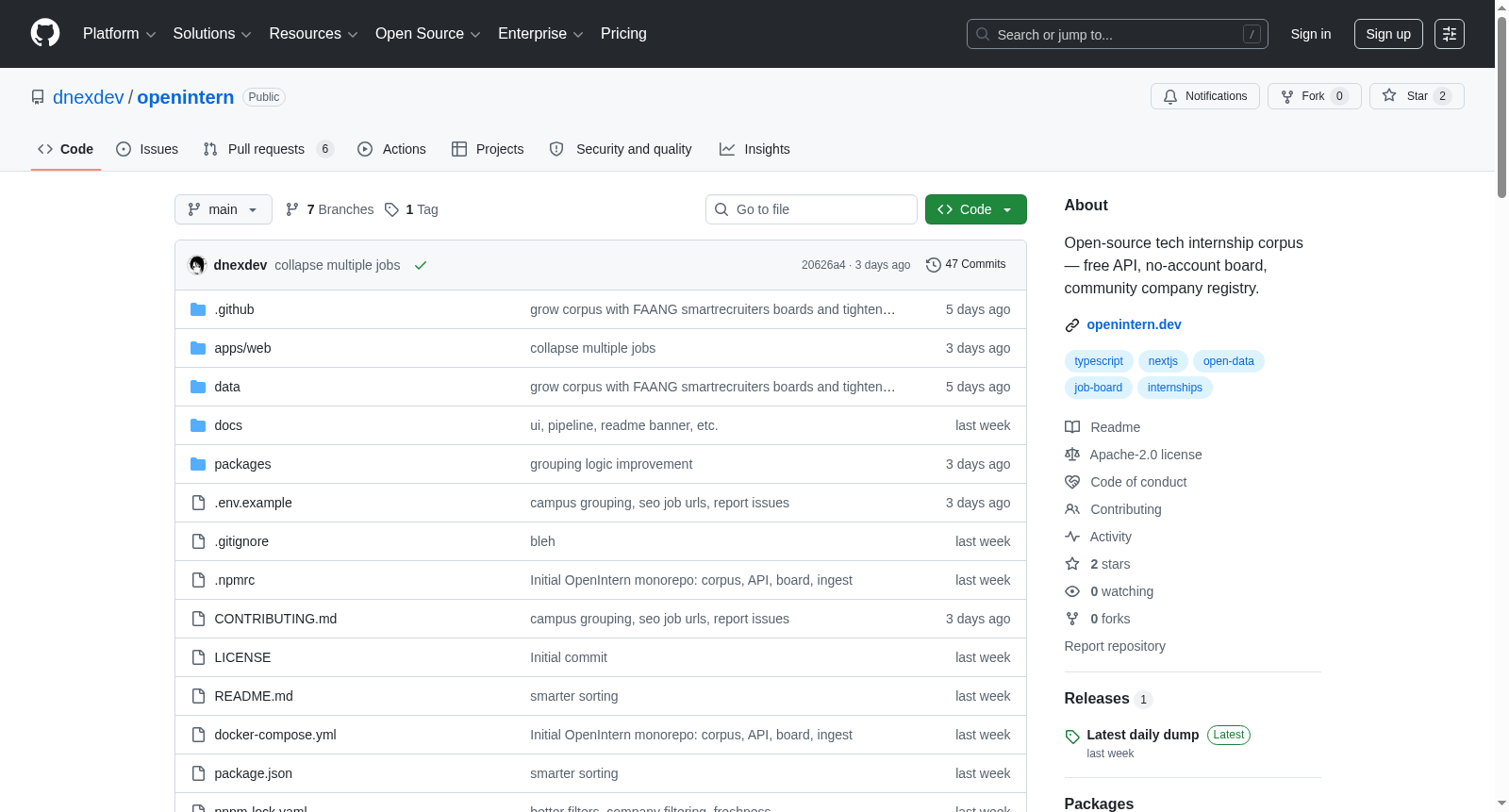Click the Activity pulse icon

(x=1072, y=537)
